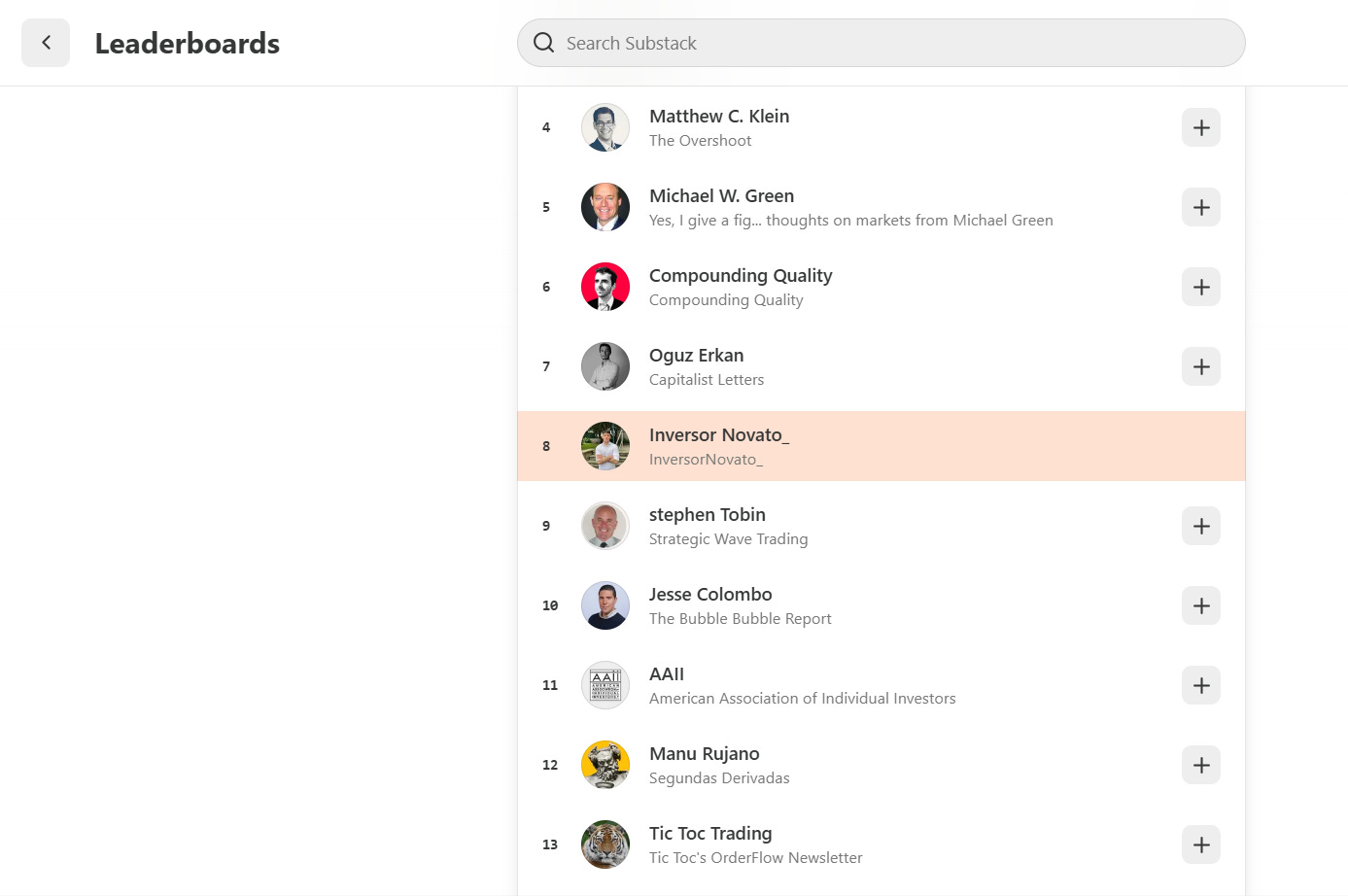The image size is (1348, 896).
Task: Click rank number 8 in highlighted row
Action: click(546, 446)
